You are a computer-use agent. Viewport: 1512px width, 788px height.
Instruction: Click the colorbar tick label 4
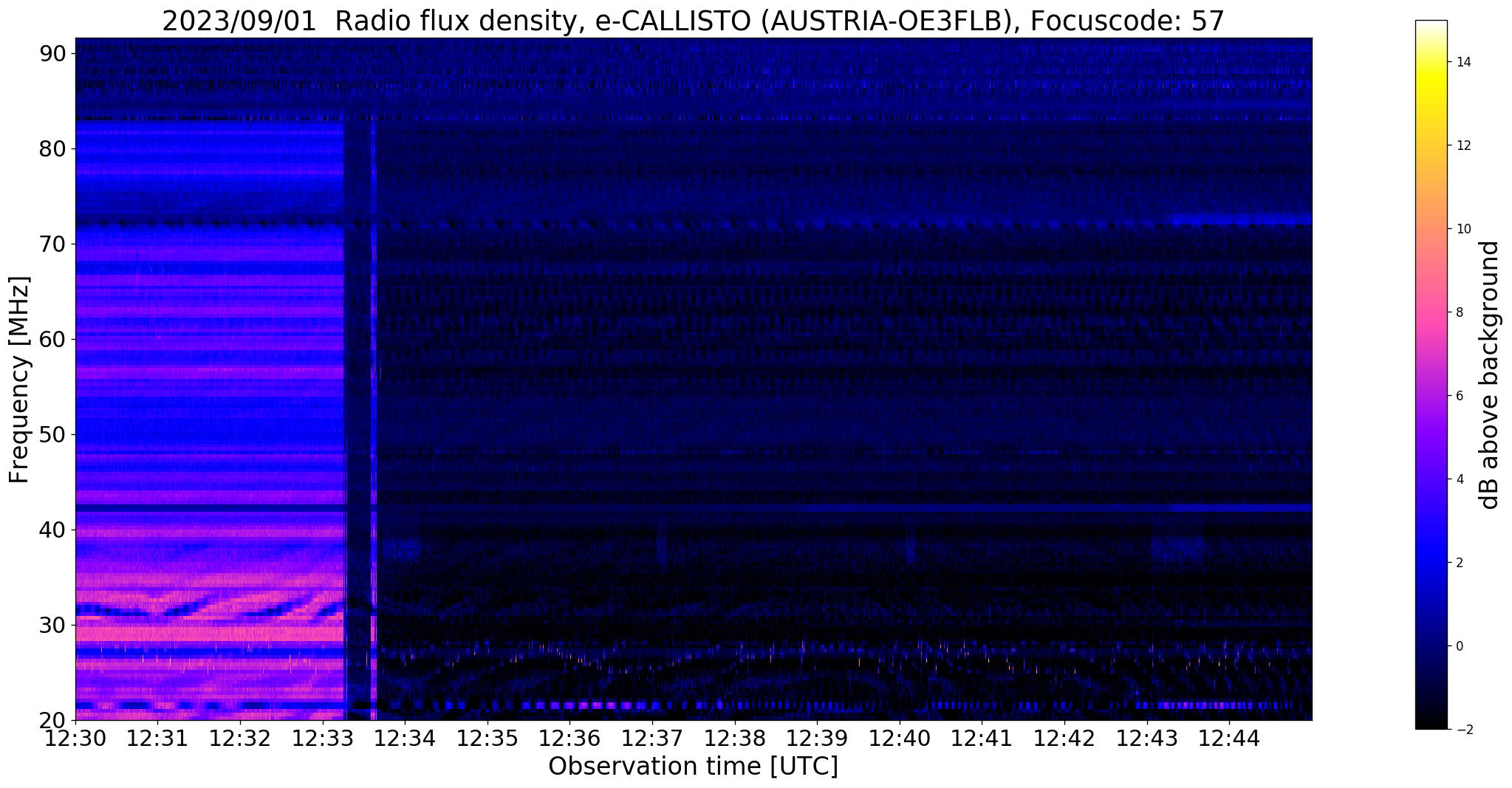click(x=1460, y=479)
